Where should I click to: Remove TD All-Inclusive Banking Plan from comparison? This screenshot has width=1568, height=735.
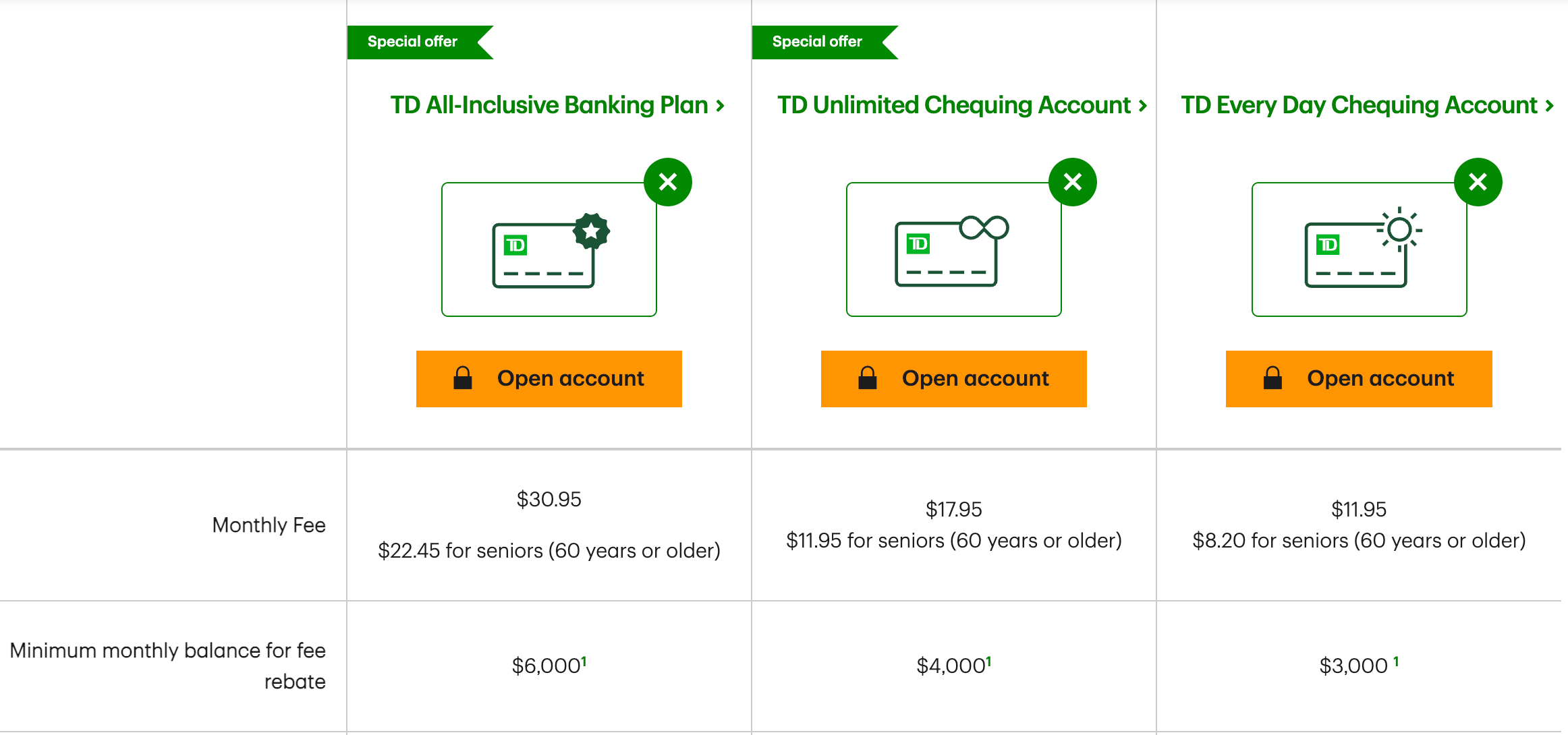[667, 182]
